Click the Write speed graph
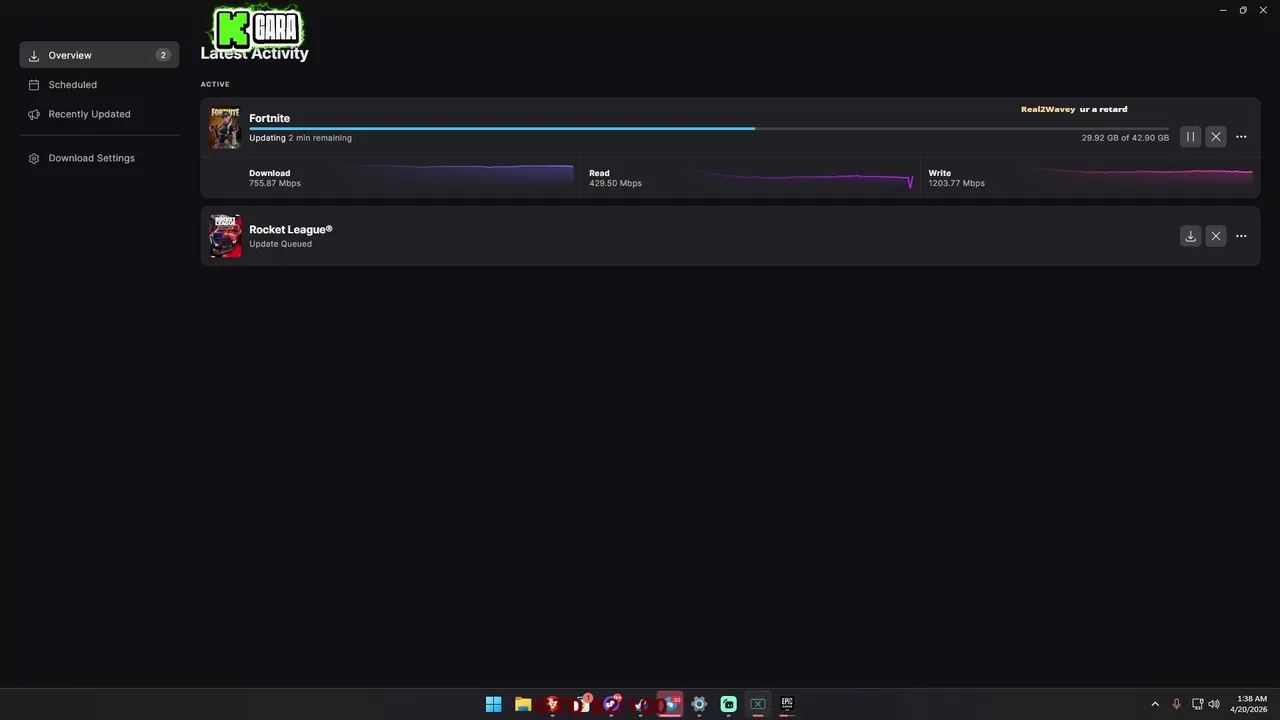This screenshot has height=720, width=1280. 1140,175
